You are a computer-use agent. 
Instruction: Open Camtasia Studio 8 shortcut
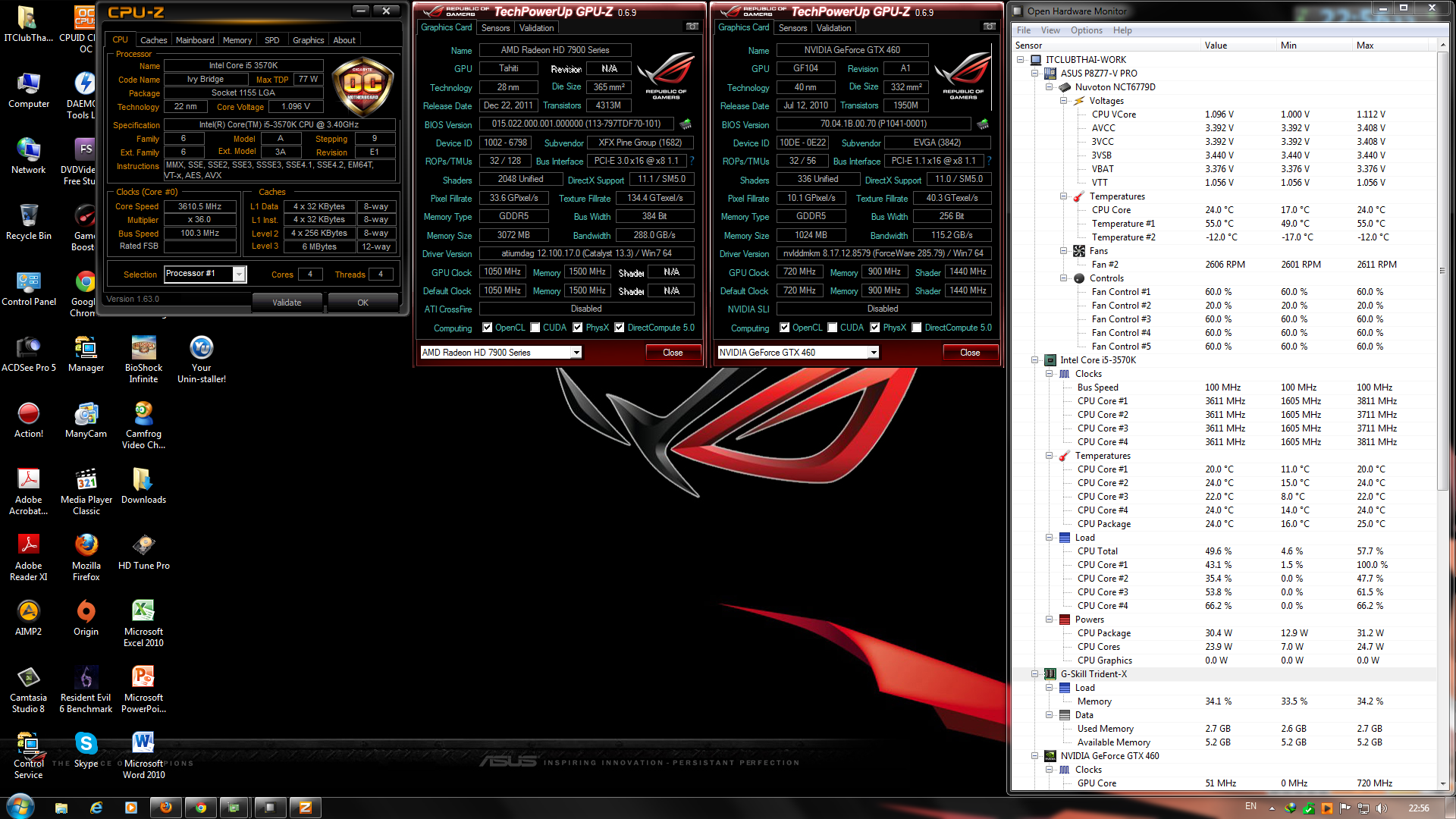pyautogui.click(x=28, y=677)
